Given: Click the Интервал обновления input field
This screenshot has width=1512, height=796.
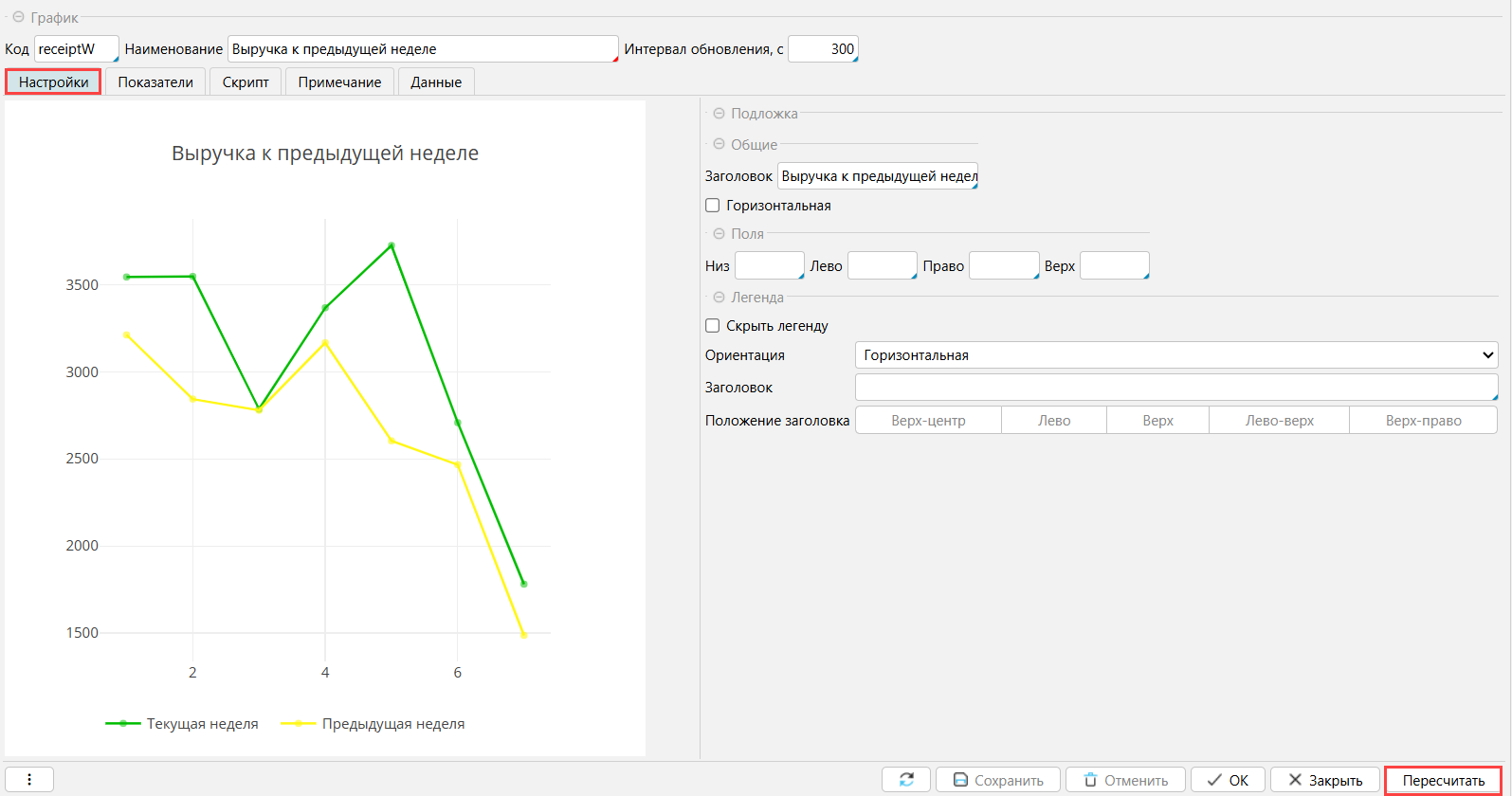Looking at the screenshot, I should click(x=822, y=49).
